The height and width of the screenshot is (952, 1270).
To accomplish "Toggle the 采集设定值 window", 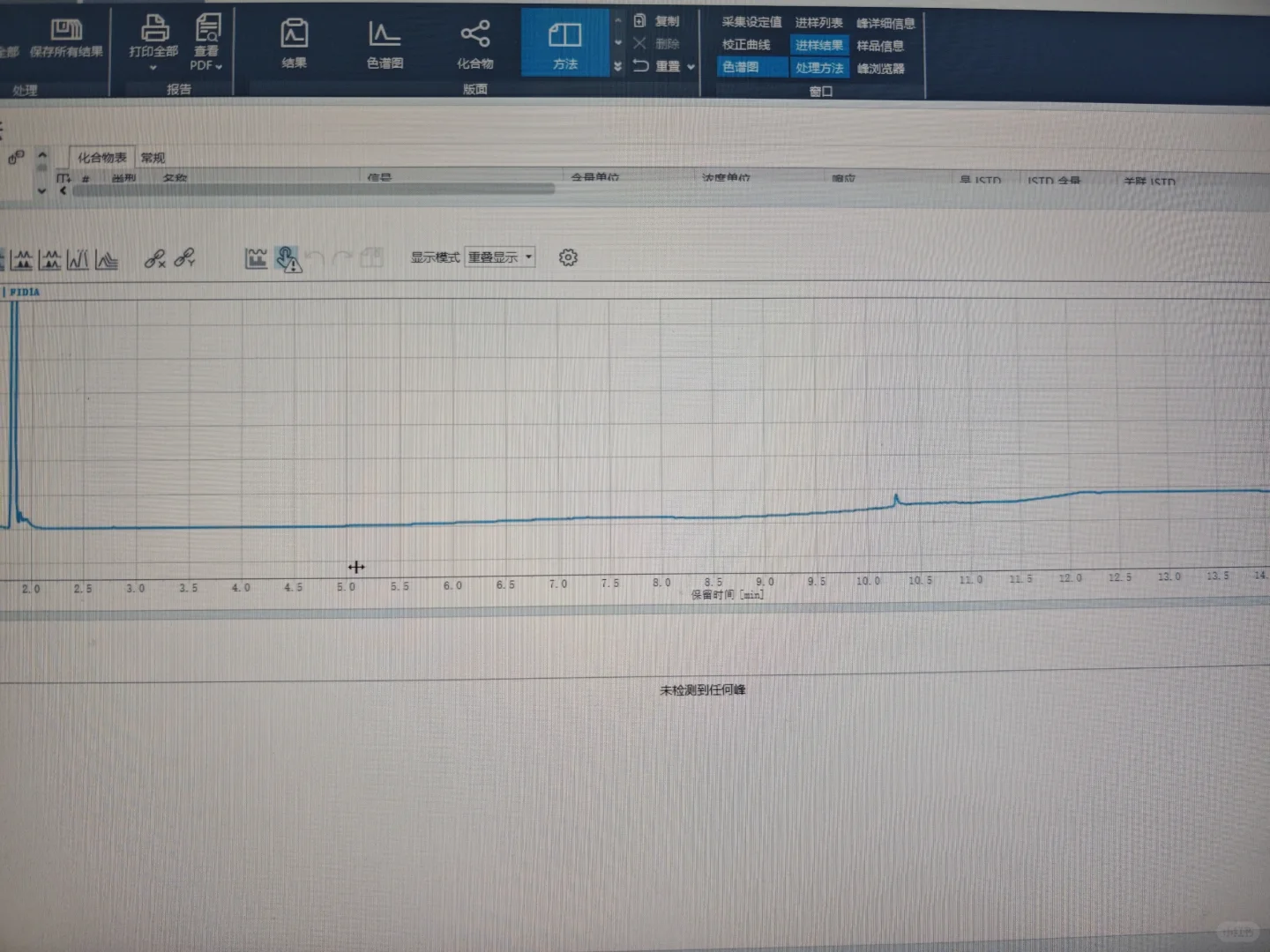I will [x=751, y=22].
